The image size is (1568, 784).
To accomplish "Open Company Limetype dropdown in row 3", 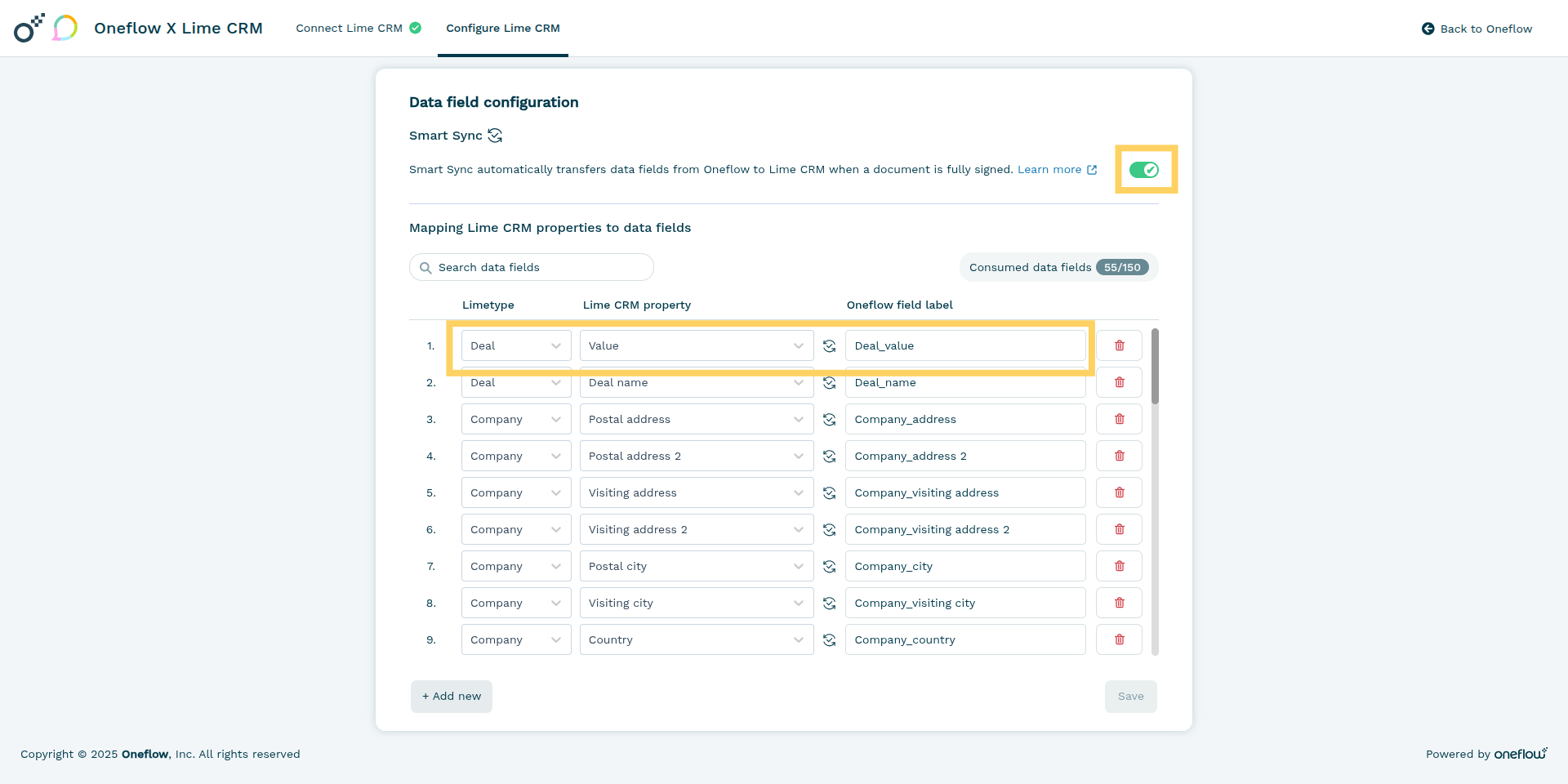I will (x=516, y=419).
